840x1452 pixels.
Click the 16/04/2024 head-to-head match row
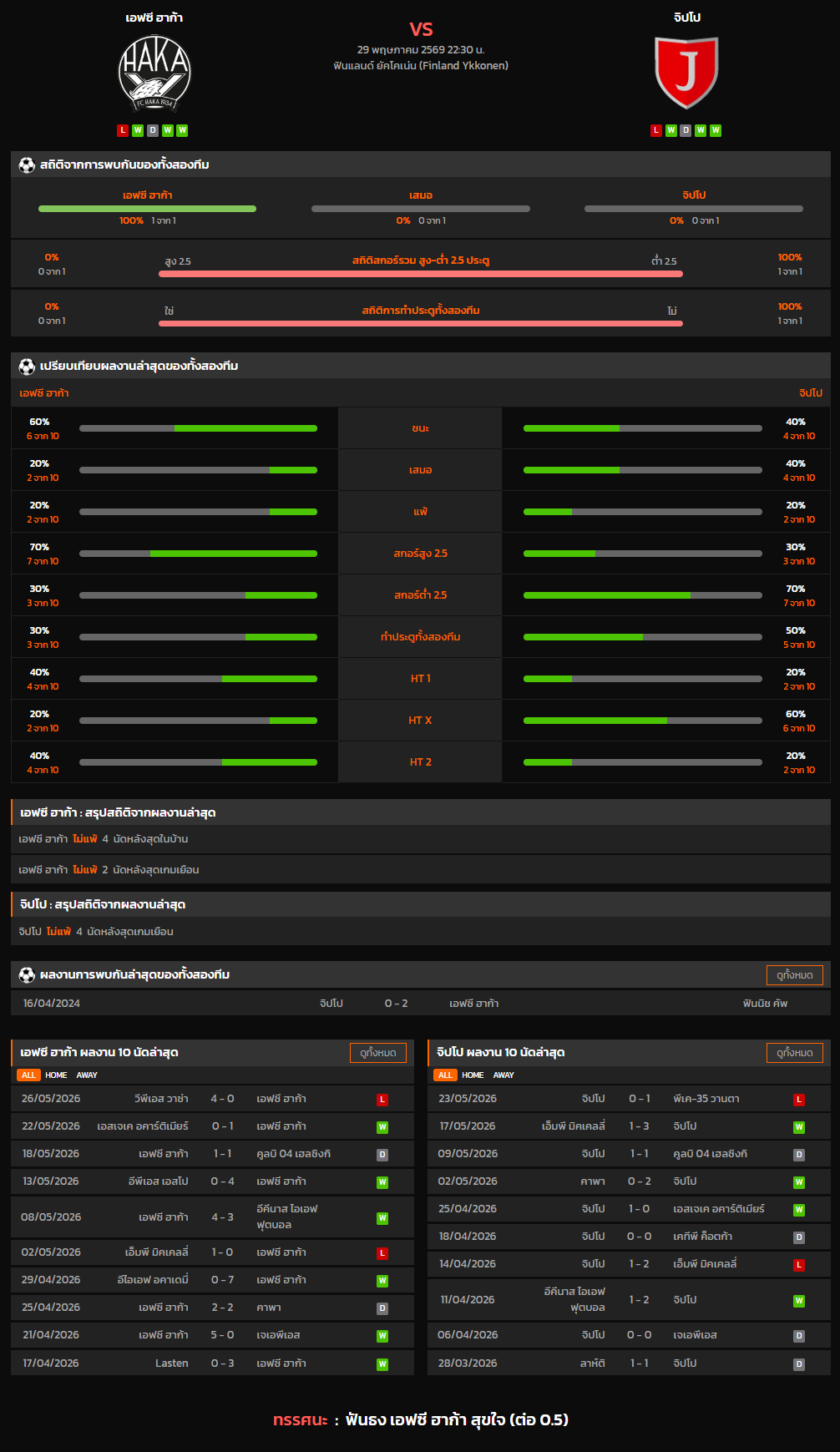coord(421,1004)
